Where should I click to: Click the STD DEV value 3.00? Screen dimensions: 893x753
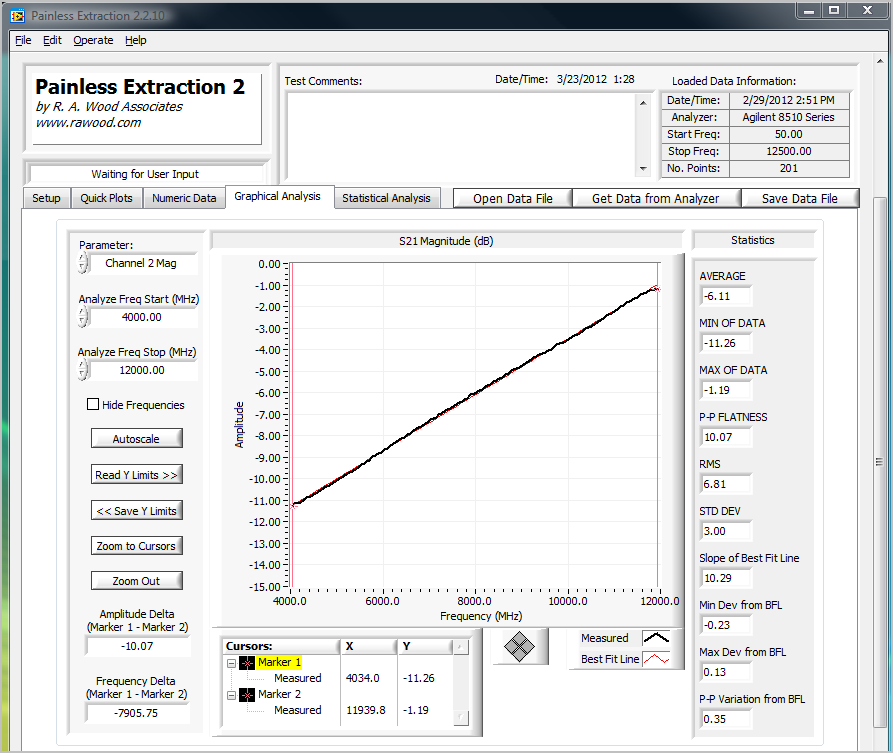[x=726, y=531]
